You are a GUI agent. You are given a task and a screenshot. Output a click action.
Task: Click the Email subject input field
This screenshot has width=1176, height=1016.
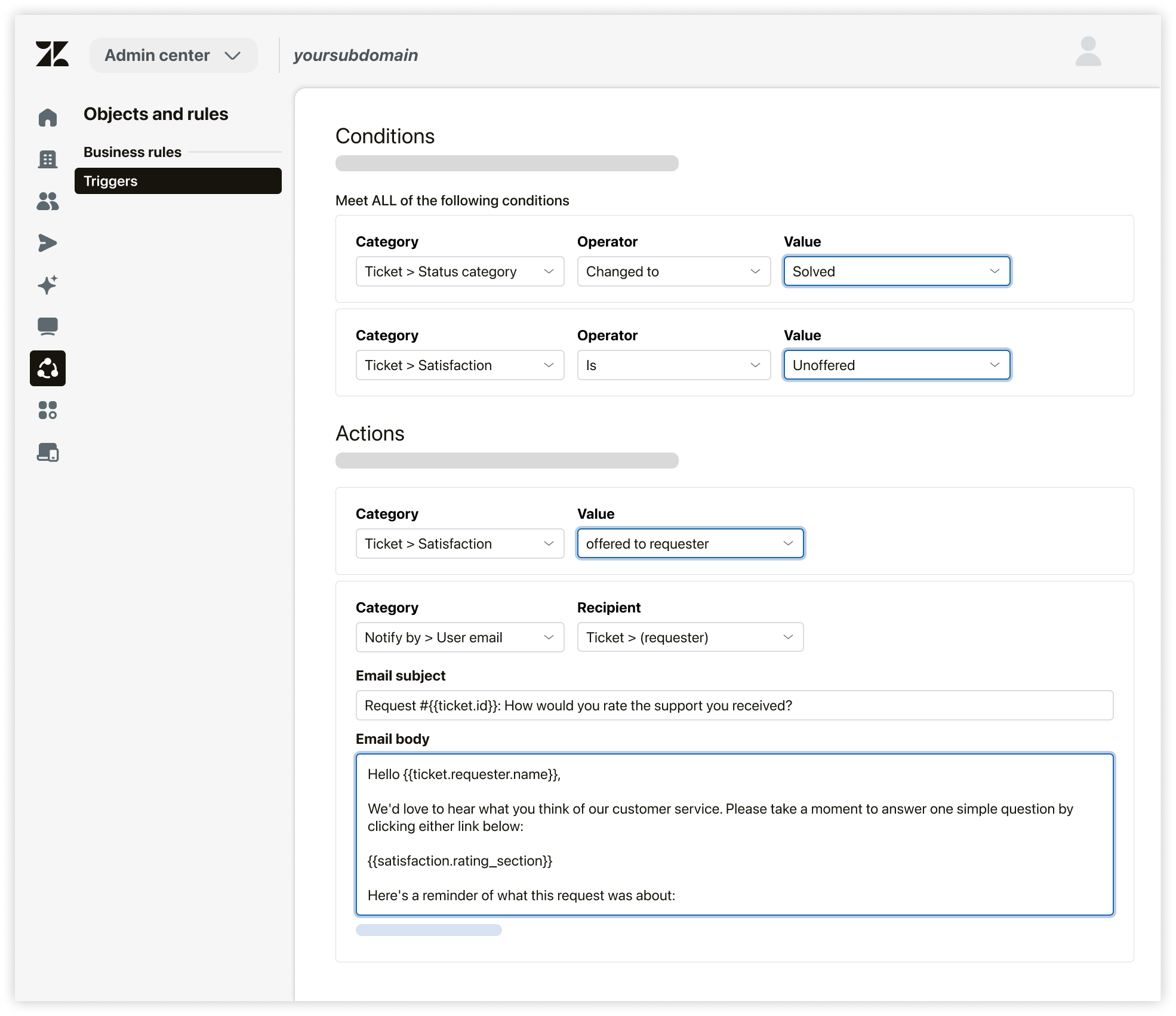coord(734,706)
